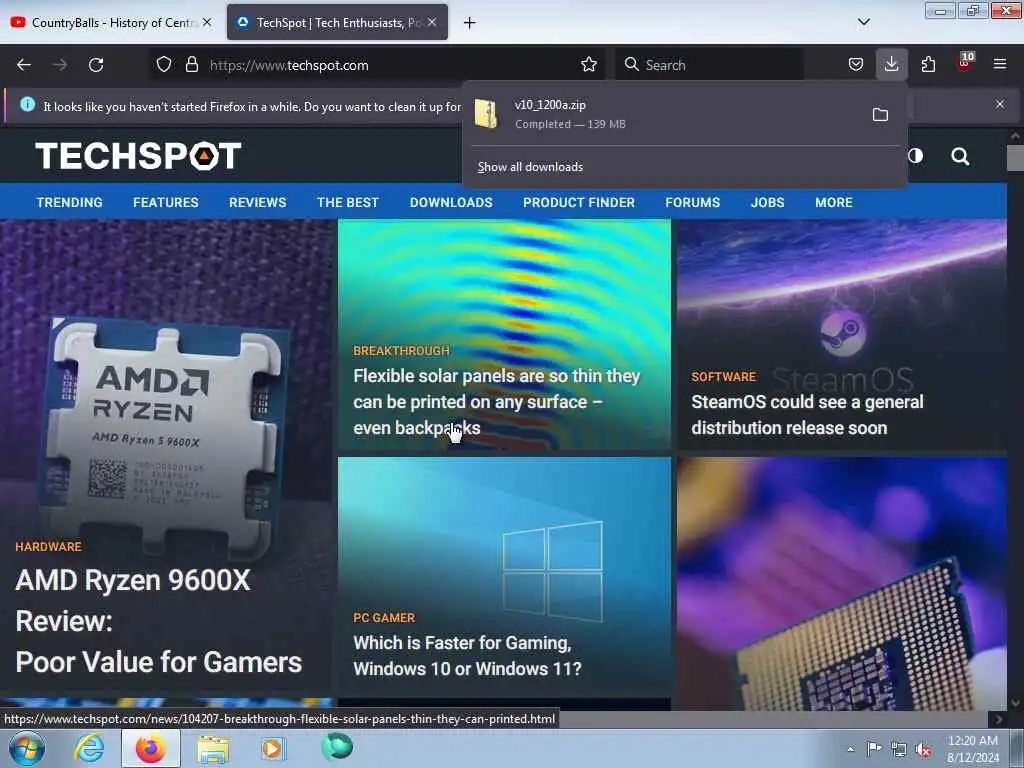The image size is (1024, 768).
Task: Click Show all downloads
Action: [530, 167]
